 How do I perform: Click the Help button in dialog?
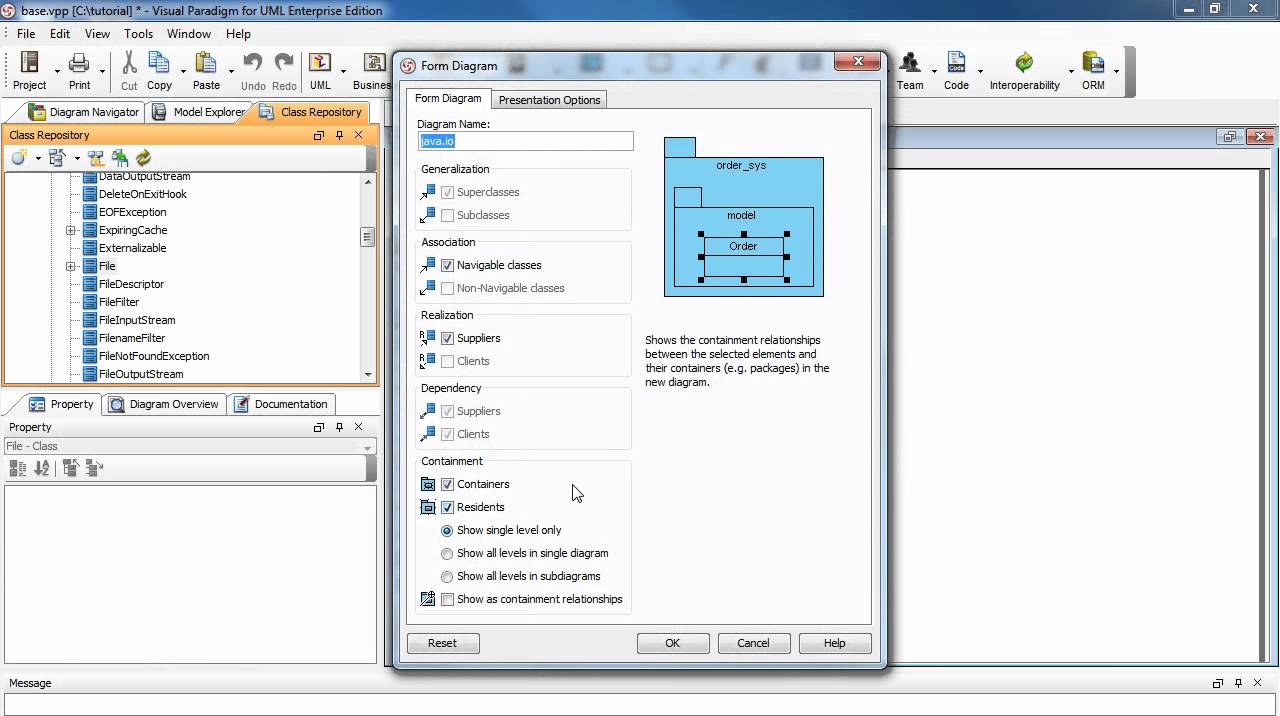[835, 643]
